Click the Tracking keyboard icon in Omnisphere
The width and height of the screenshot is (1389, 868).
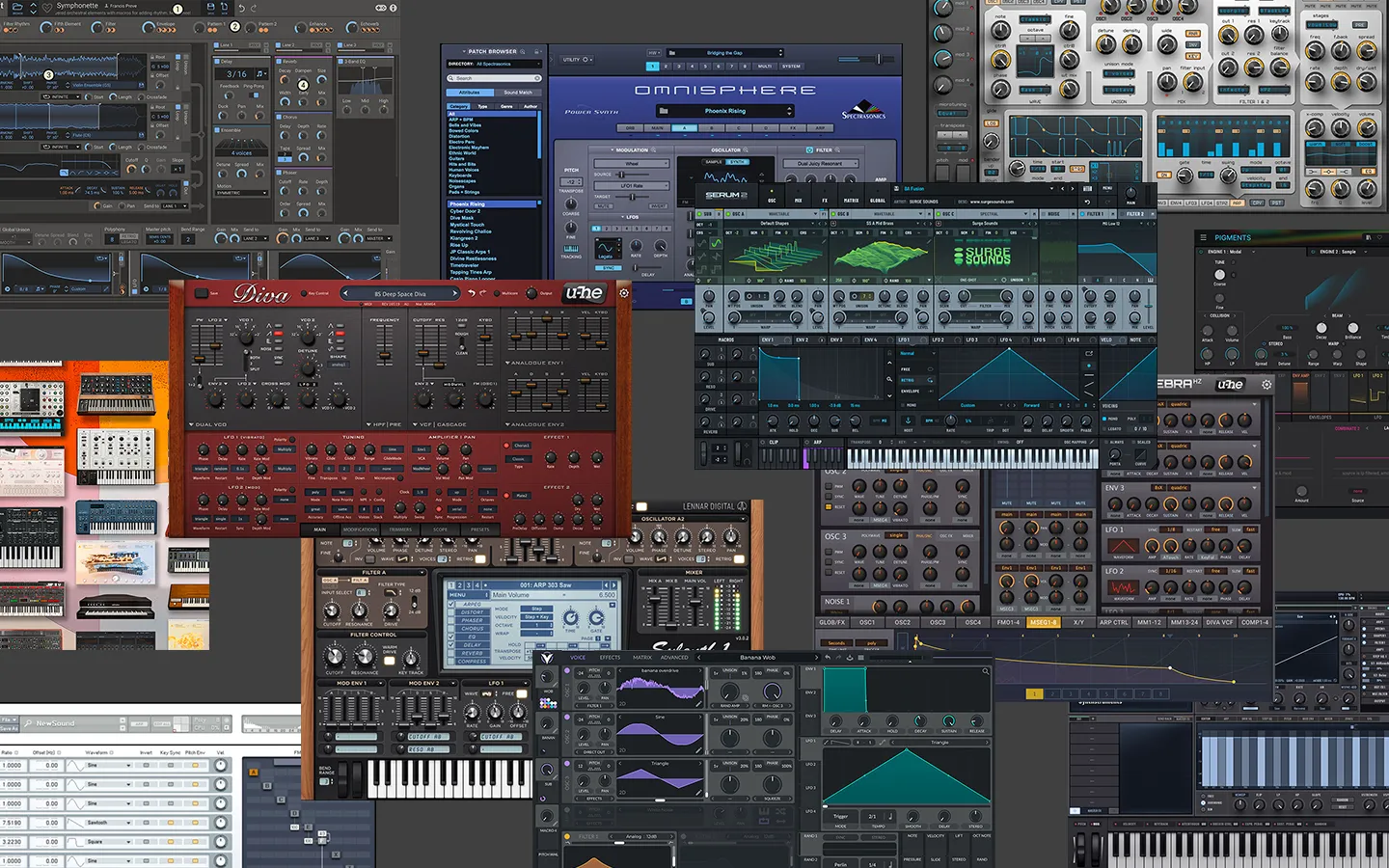[571, 249]
